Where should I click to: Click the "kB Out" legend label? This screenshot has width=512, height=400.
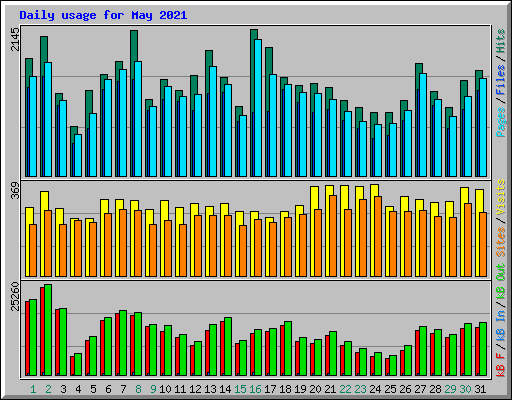[501, 282]
